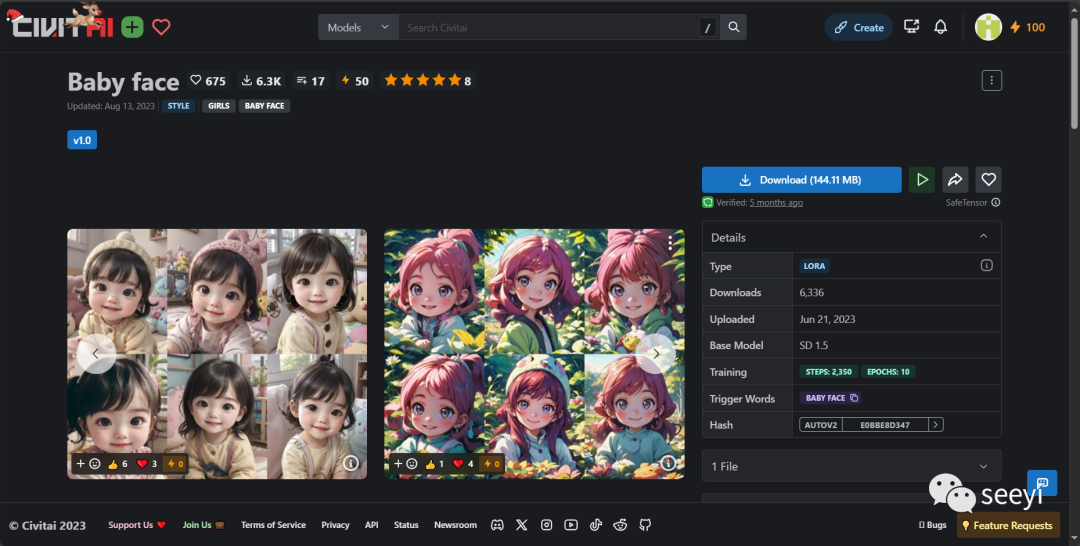Image resolution: width=1080 pixels, height=546 pixels.
Task: Open the five-star rating reviews
Action: point(427,81)
